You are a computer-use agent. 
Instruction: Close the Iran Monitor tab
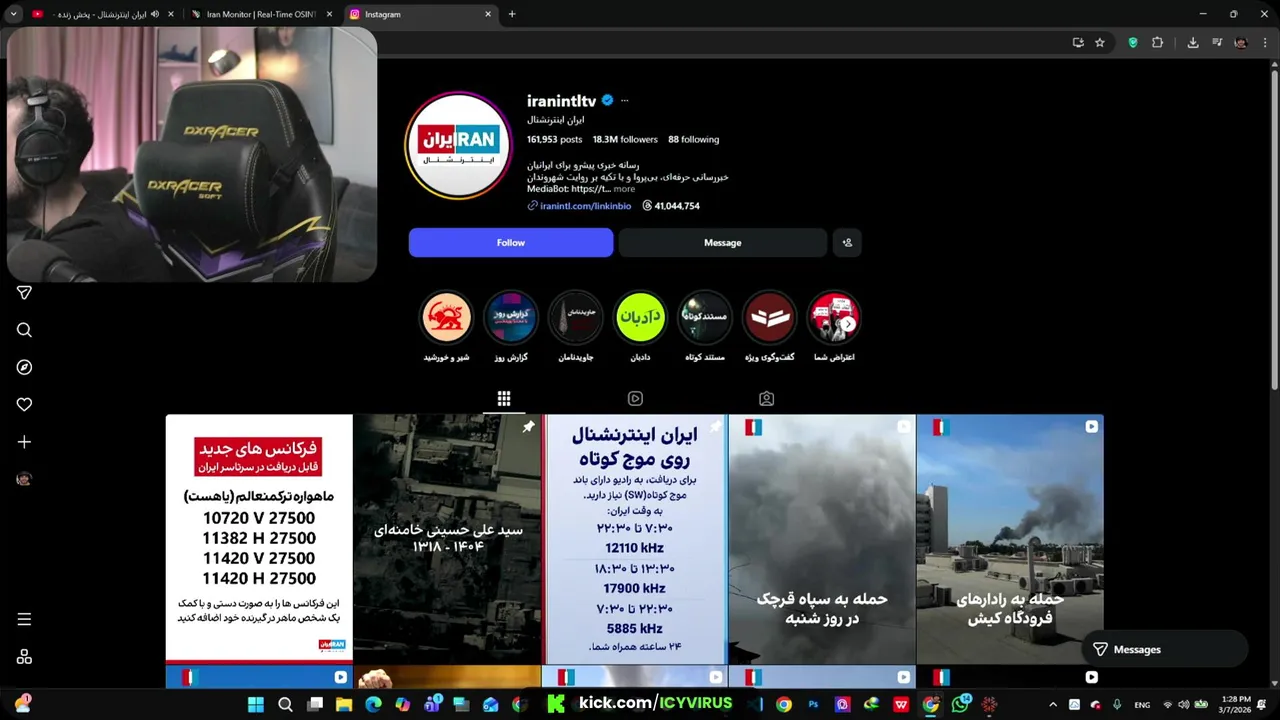click(329, 14)
